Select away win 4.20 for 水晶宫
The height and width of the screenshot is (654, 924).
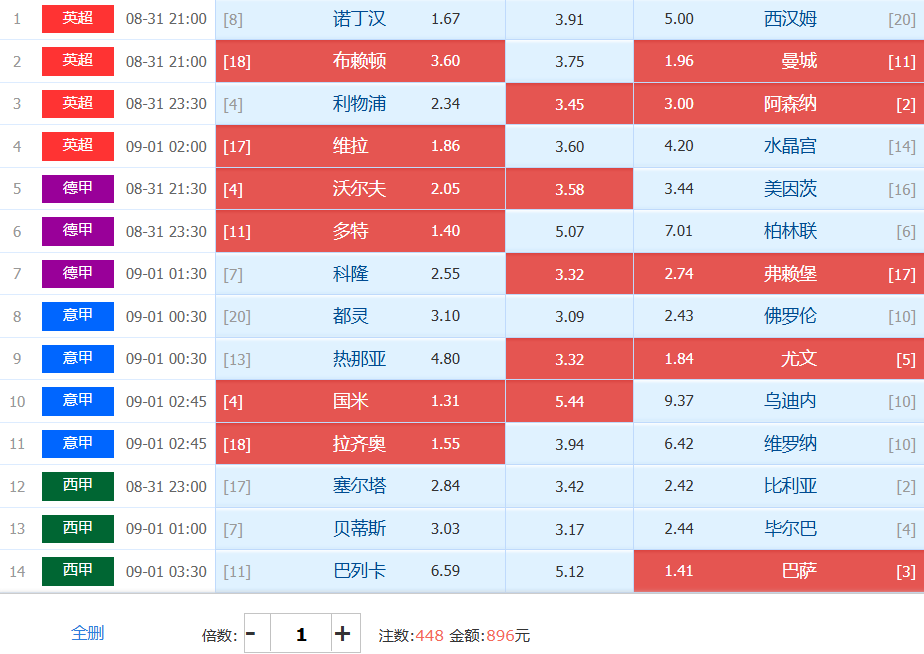tap(779, 146)
